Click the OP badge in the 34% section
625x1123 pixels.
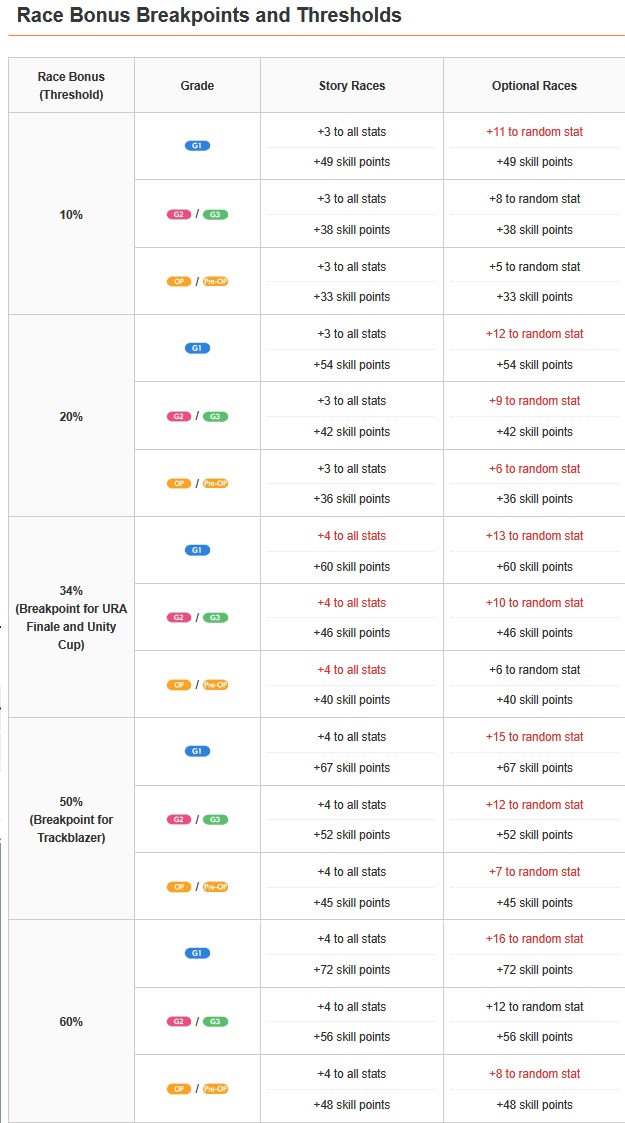(179, 685)
